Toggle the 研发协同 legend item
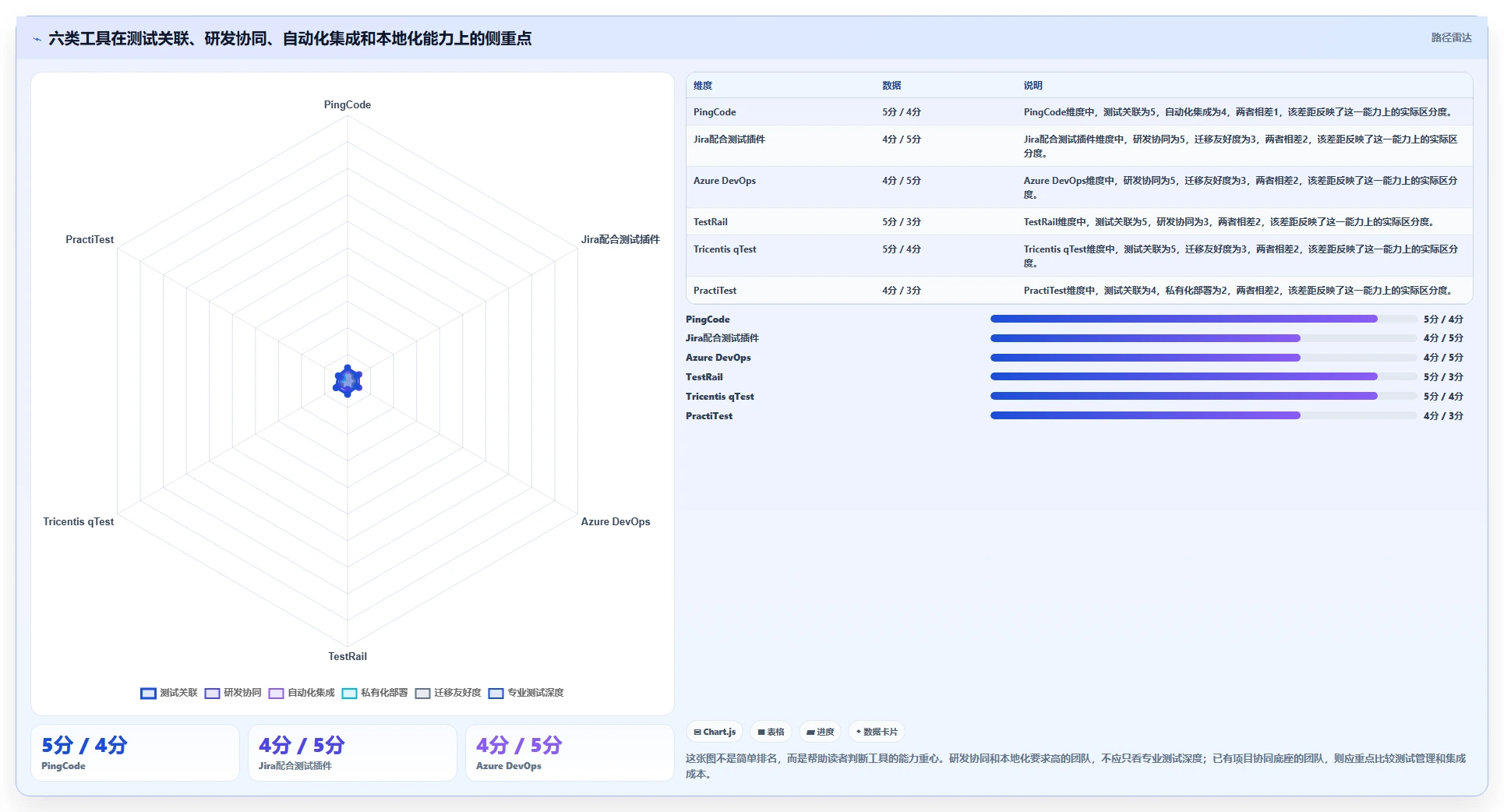This screenshot has height=812, width=1504. tap(233, 693)
